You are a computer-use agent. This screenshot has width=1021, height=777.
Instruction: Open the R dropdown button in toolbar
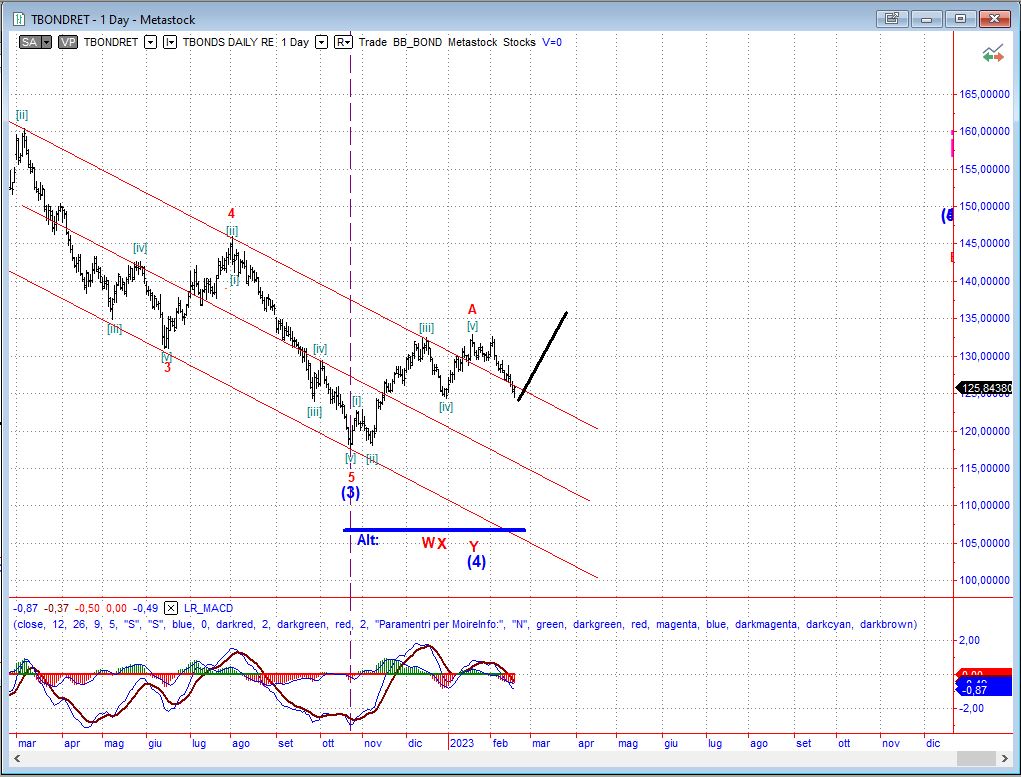coord(343,42)
